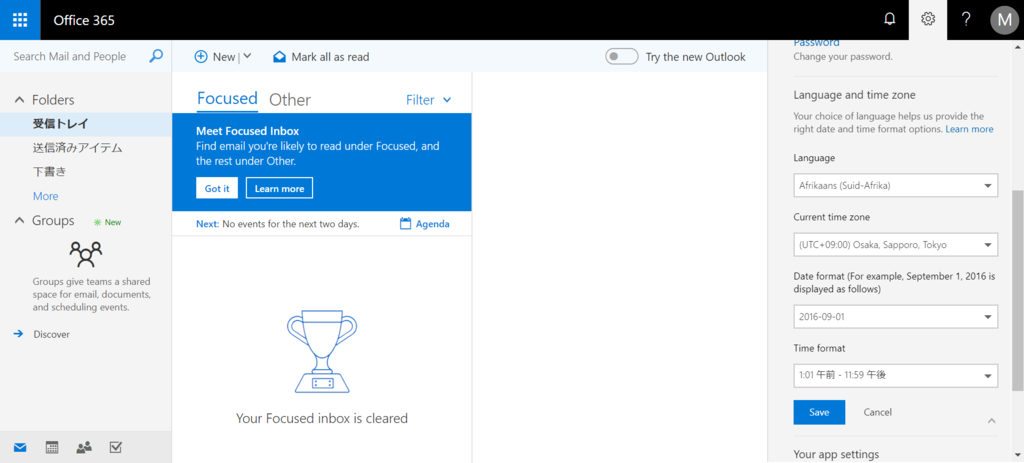
Task: Click the scrollbar up arrow in settings pane
Action: click(1017, 46)
